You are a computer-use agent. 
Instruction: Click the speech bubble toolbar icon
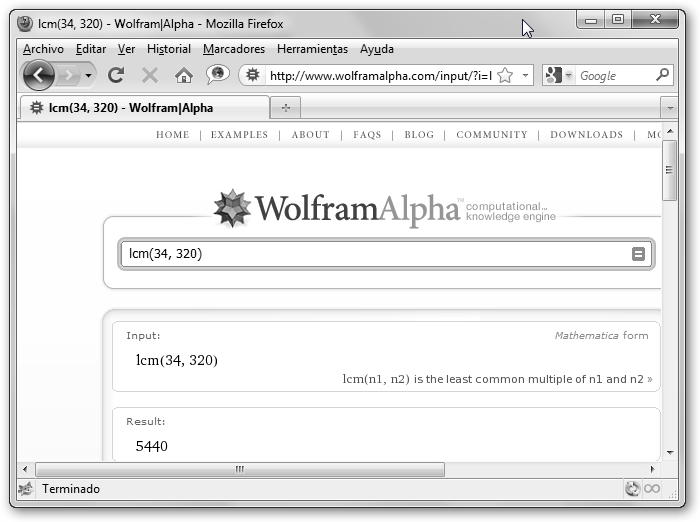tap(217, 75)
